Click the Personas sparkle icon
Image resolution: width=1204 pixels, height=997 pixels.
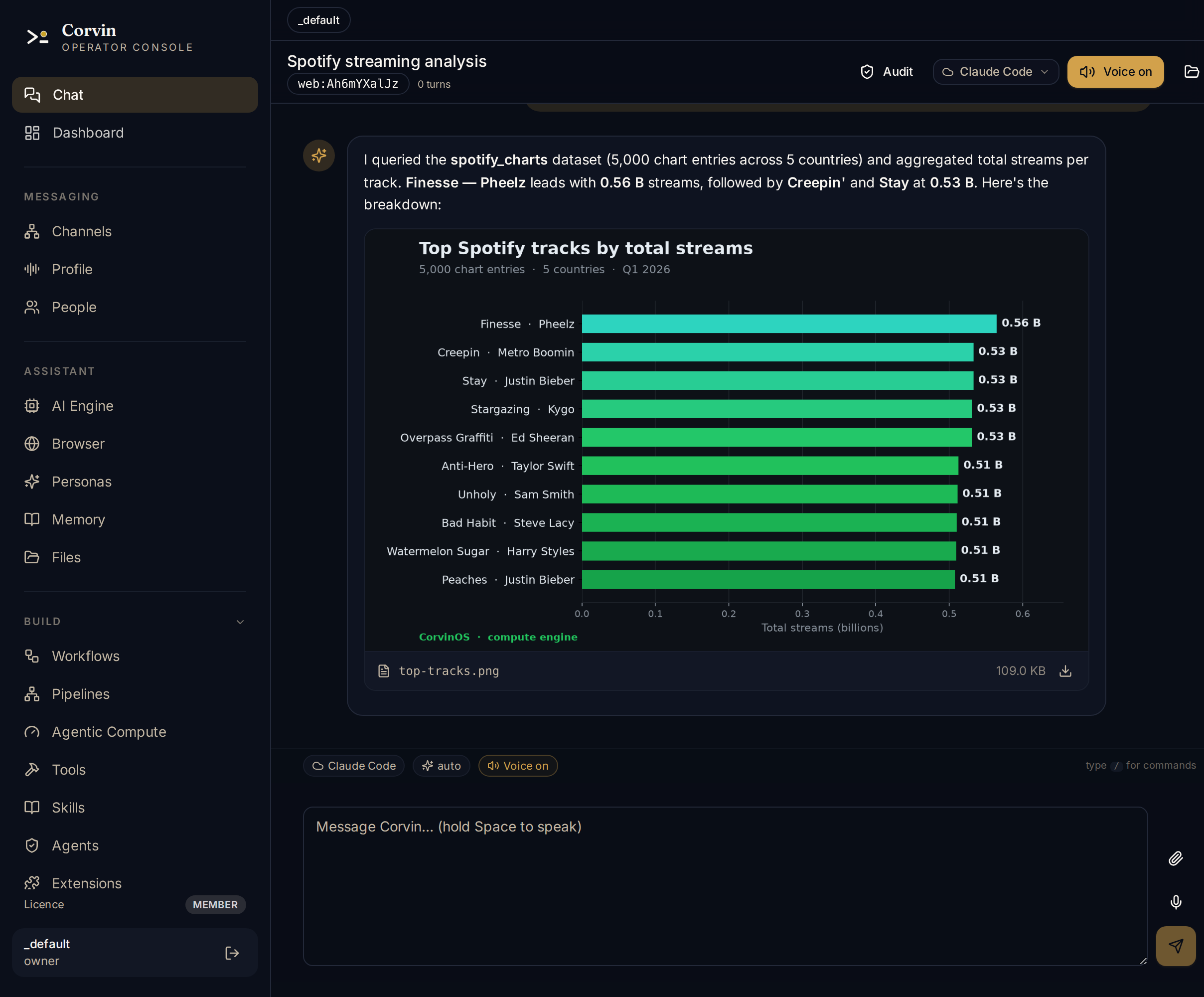[32, 481]
